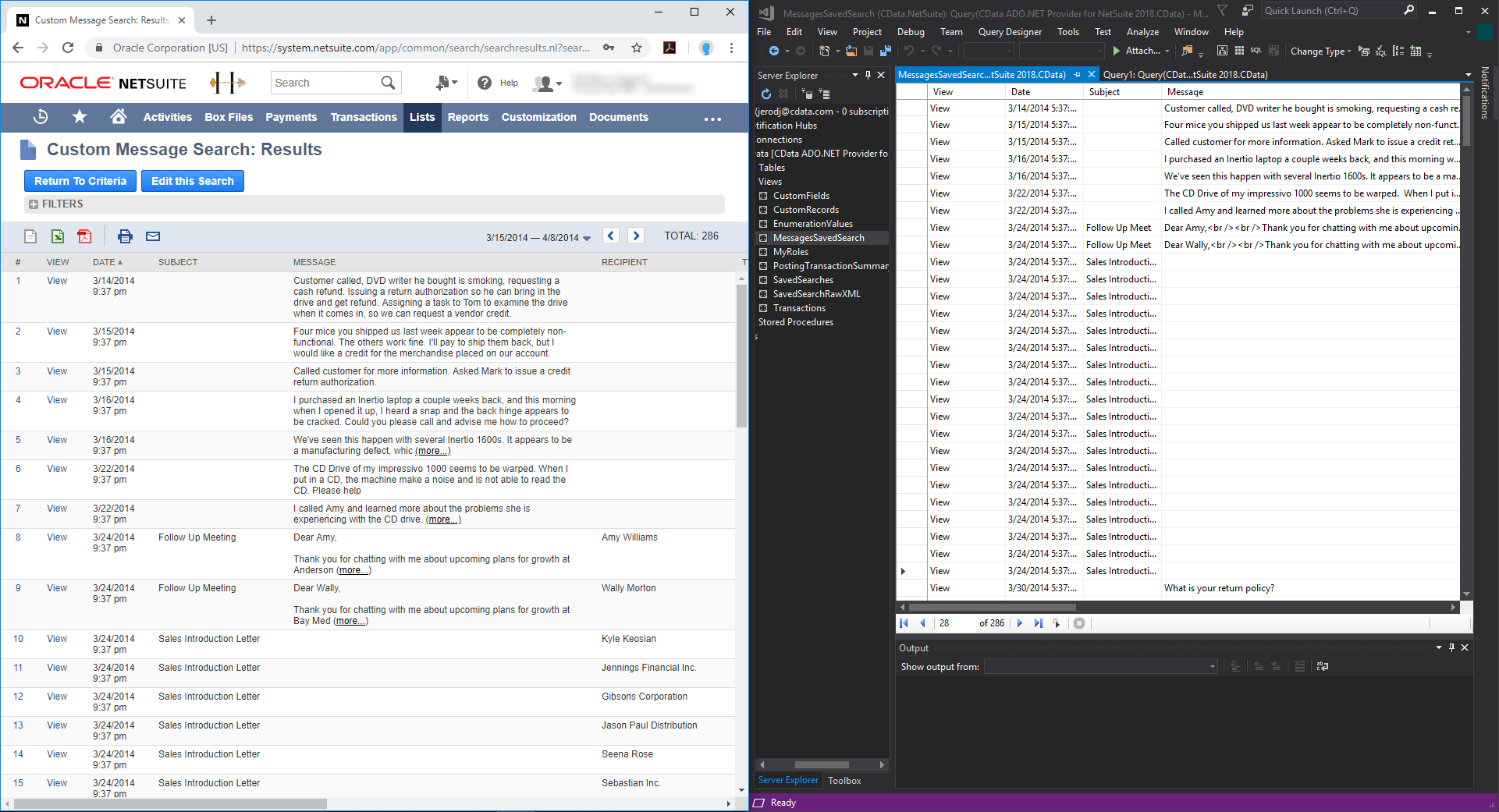Open NetSuite Home via house icon
The width and height of the screenshot is (1499, 812).
tap(119, 117)
